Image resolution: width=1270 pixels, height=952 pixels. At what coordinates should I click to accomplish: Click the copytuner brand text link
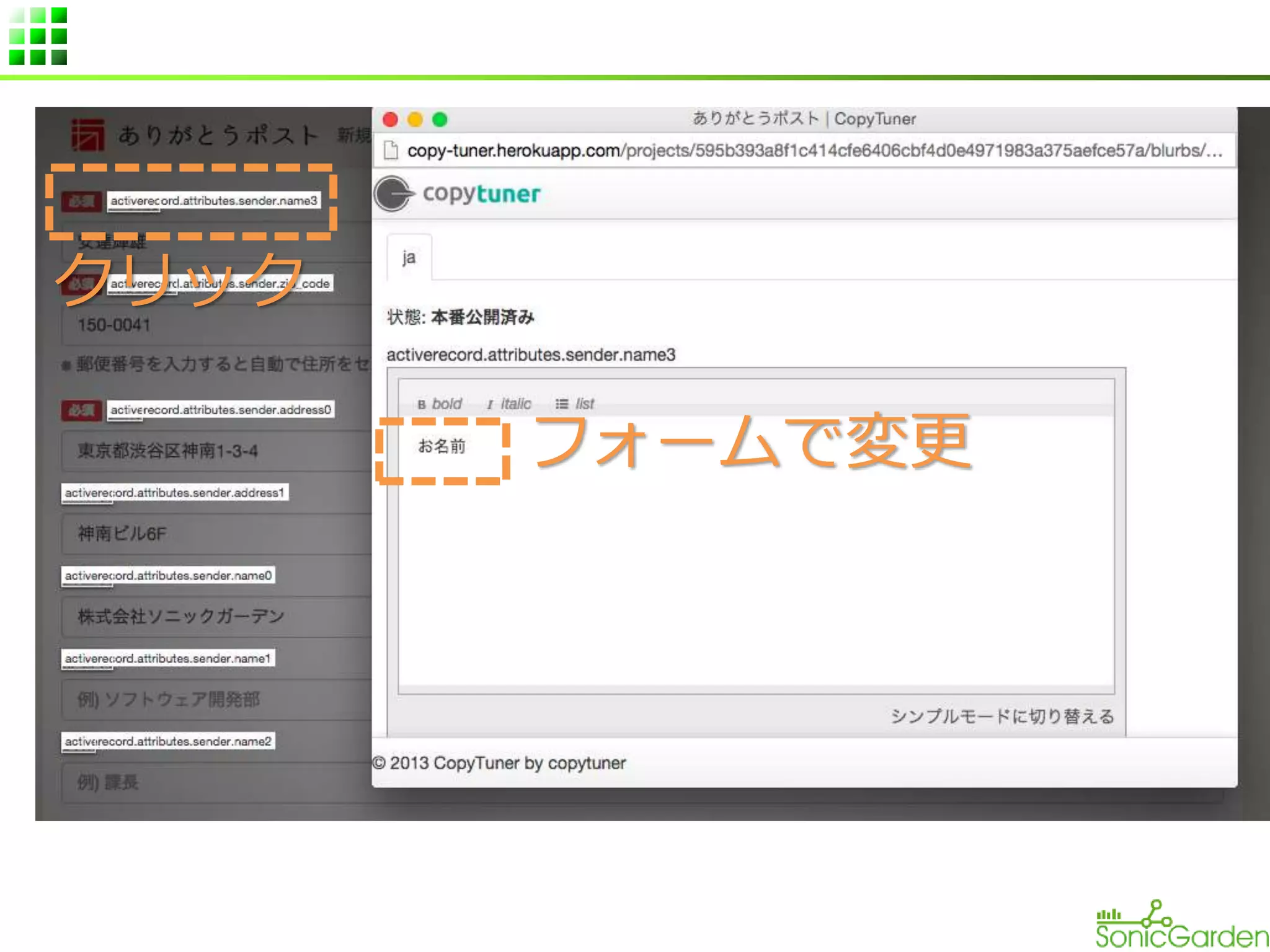pyautogui.click(x=481, y=193)
